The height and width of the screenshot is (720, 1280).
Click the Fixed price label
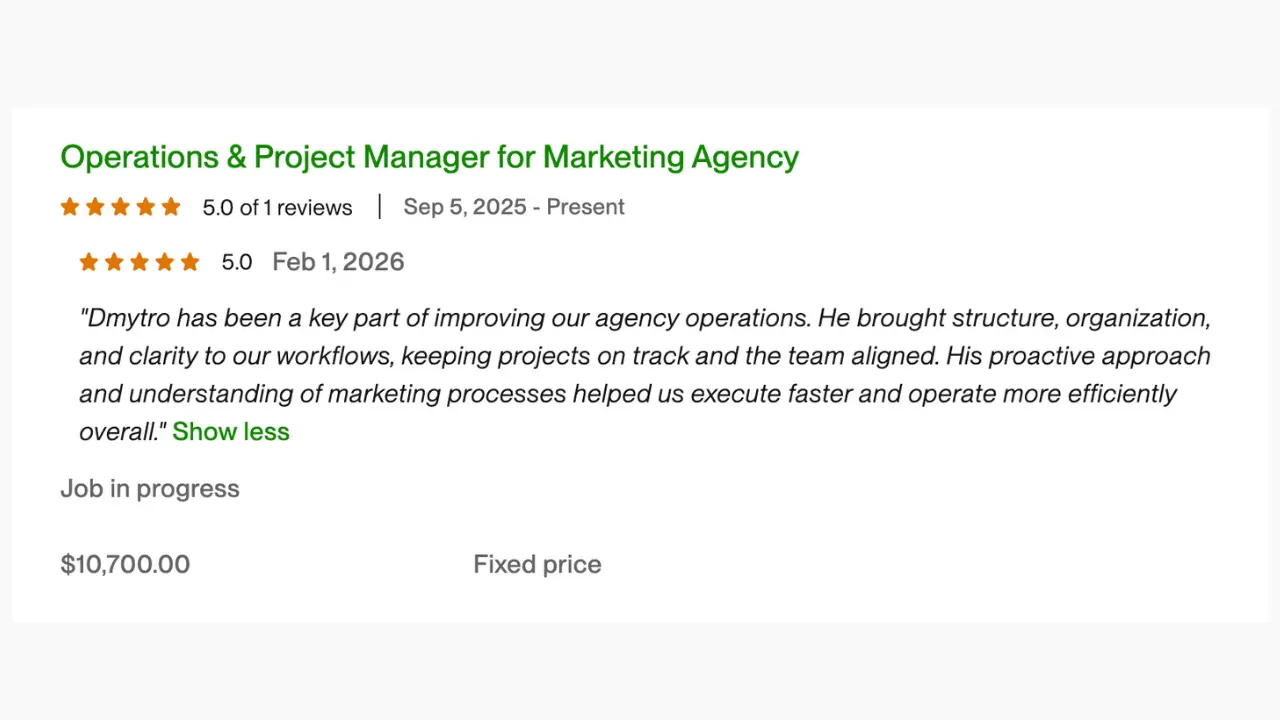(x=537, y=564)
